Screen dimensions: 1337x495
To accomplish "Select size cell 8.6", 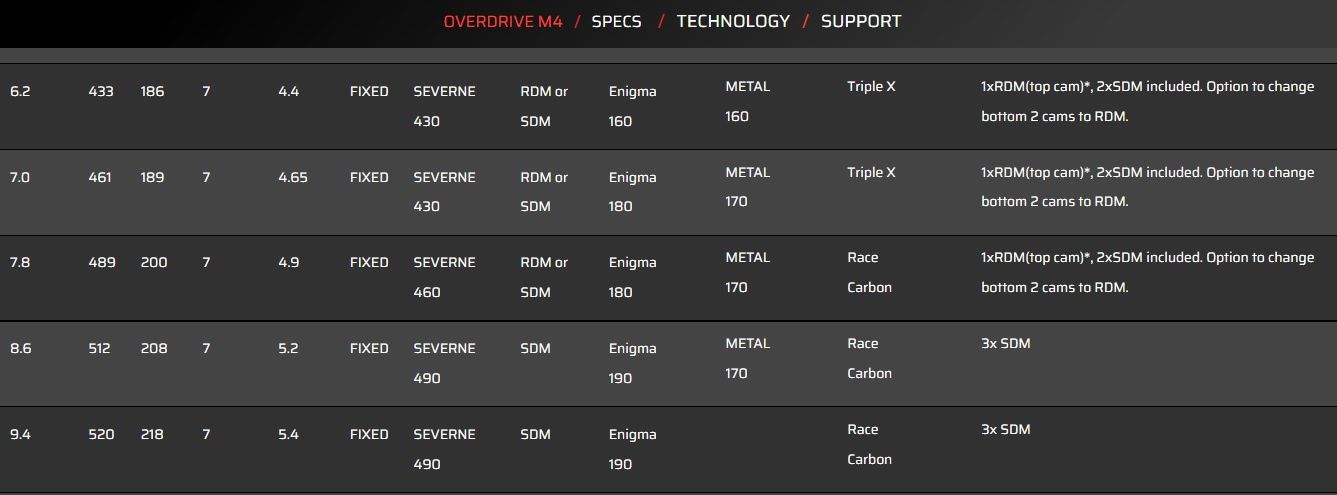I will [20, 348].
